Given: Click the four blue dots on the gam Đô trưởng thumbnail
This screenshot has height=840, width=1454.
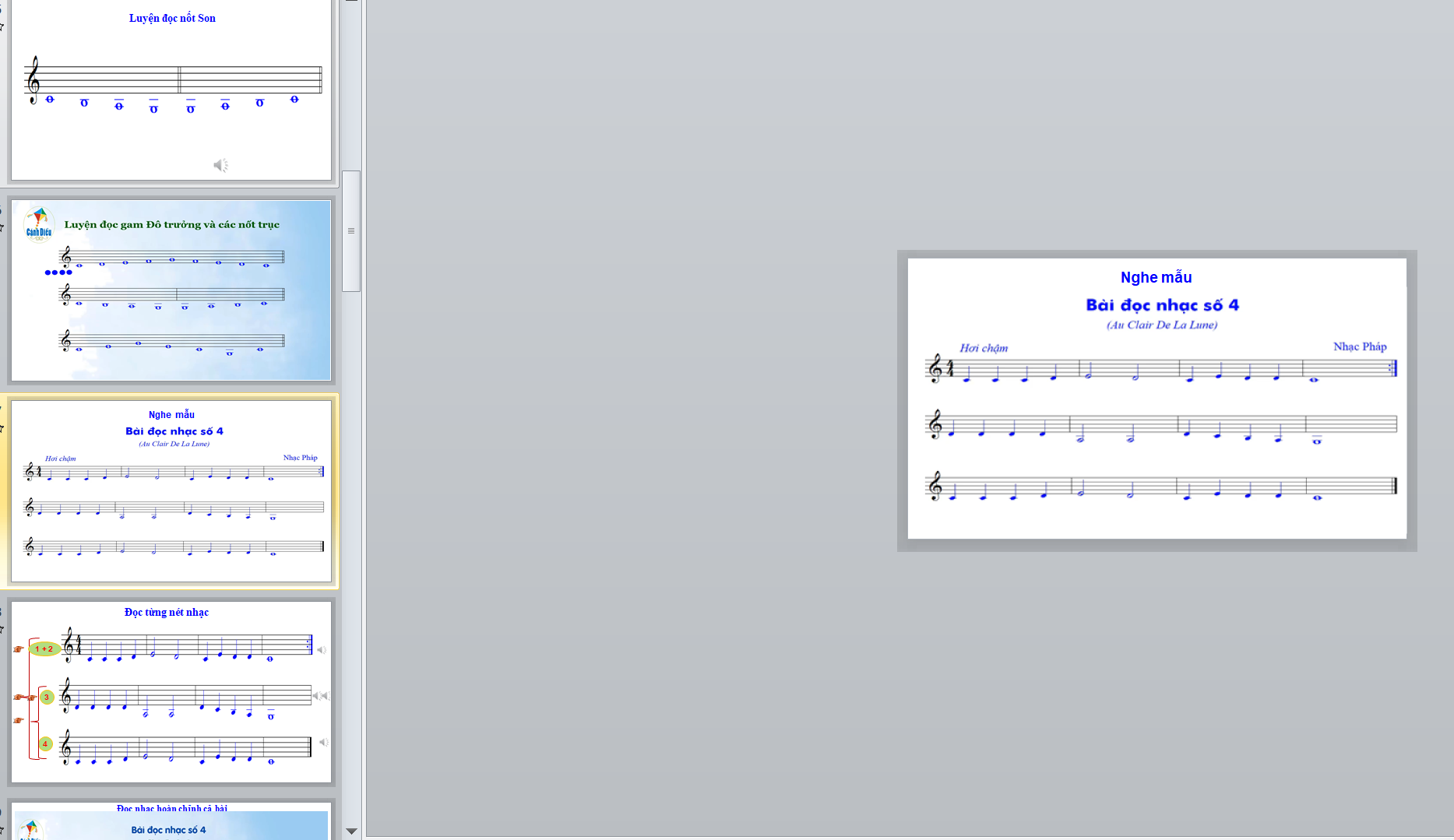Looking at the screenshot, I should tap(58, 272).
